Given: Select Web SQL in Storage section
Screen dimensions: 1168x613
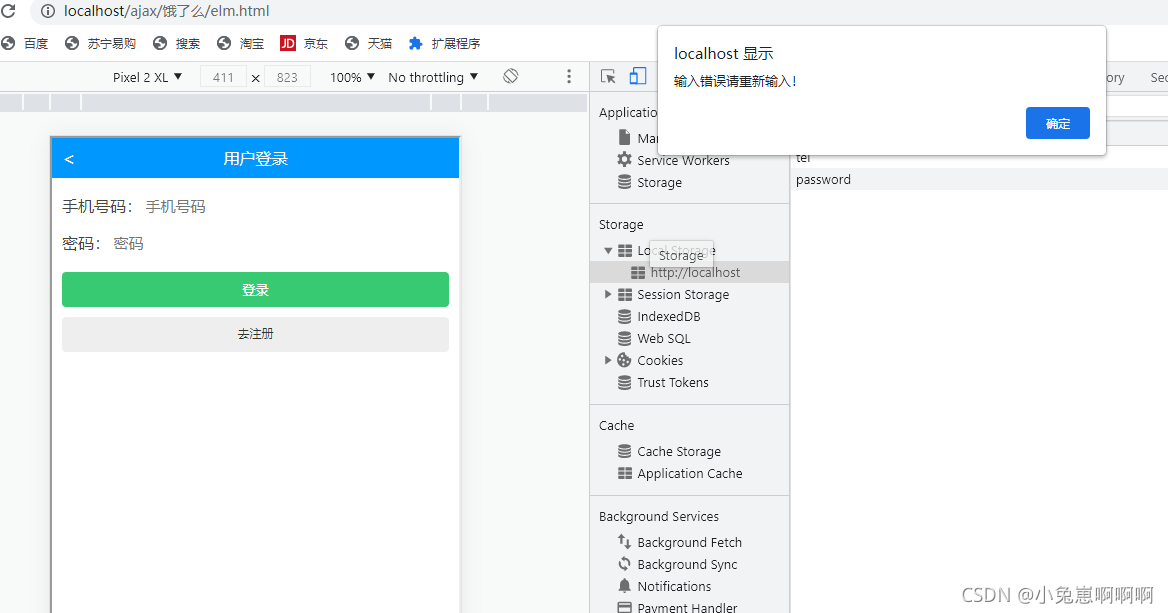Looking at the screenshot, I should tap(664, 339).
